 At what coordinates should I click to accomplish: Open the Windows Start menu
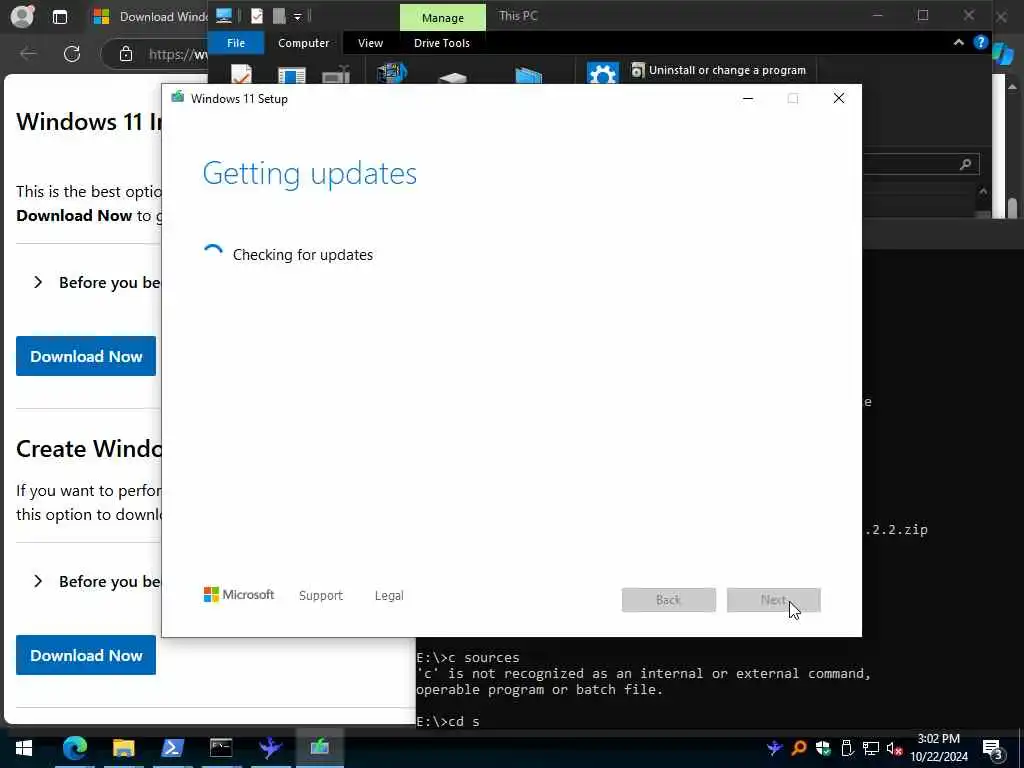pyautogui.click(x=24, y=748)
